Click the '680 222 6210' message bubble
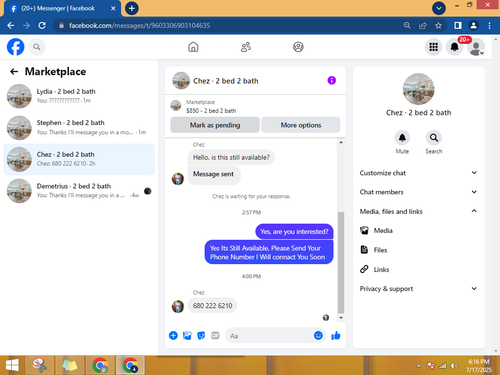Screen dimensions: 500x375 pyautogui.click(x=212, y=306)
